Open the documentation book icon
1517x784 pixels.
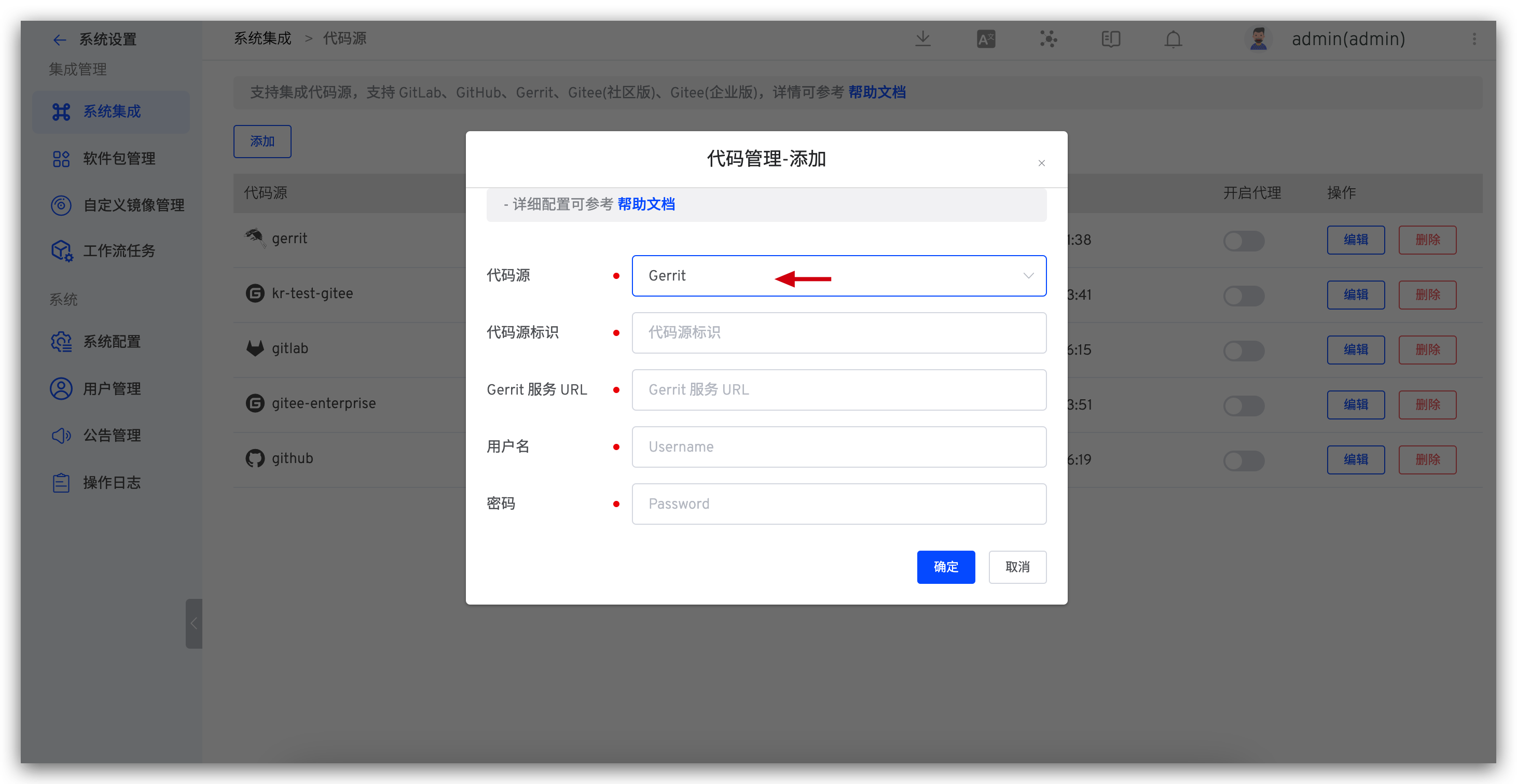pos(1111,39)
